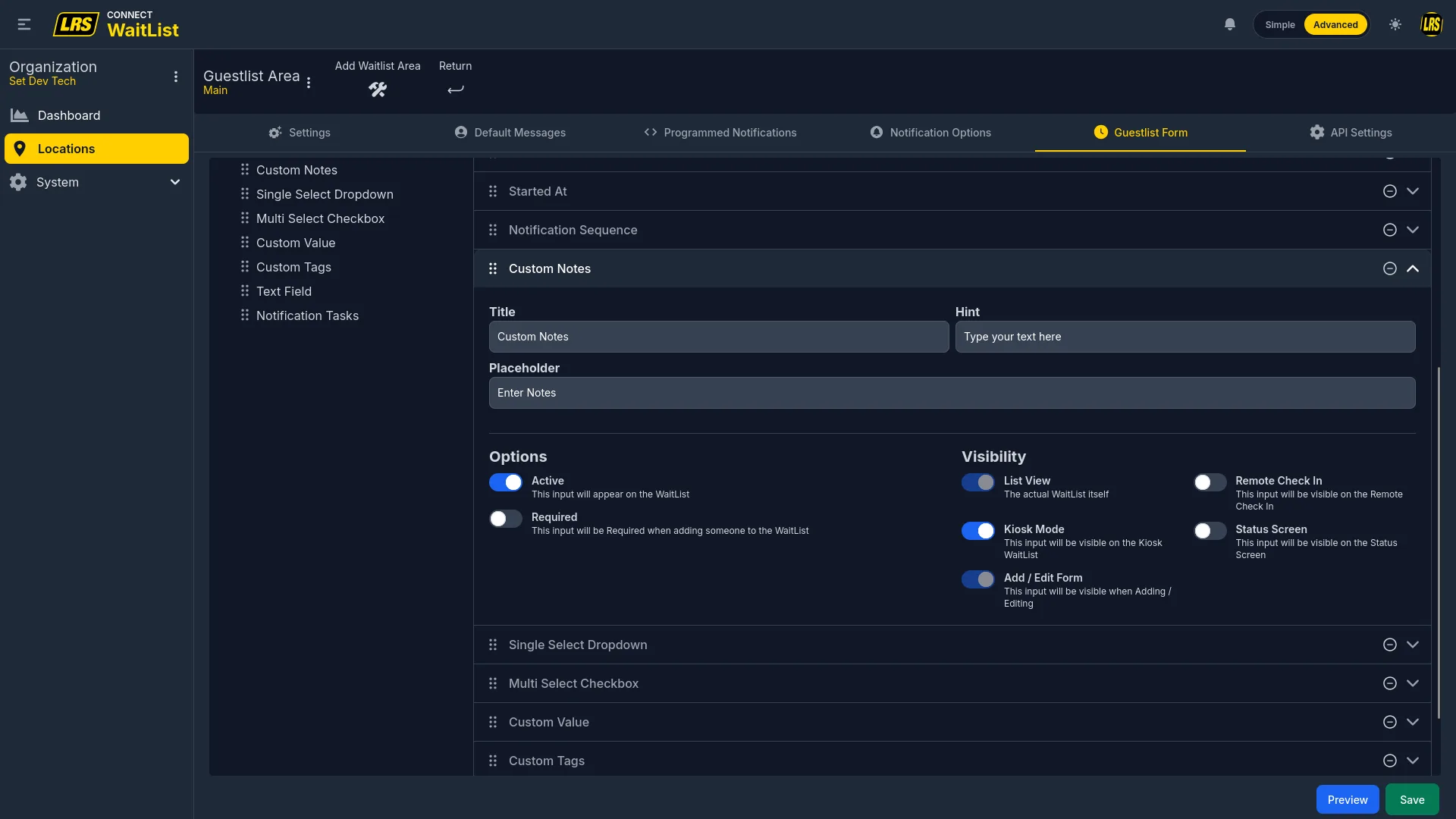The height and width of the screenshot is (819, 1456).
Task: Toggle List View visibility
Action: pos(978,482)
